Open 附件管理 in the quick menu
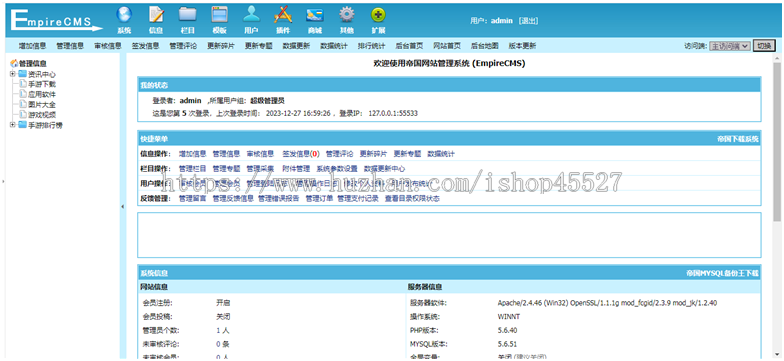Screen dimensions: 784x361 click(296, 168)
